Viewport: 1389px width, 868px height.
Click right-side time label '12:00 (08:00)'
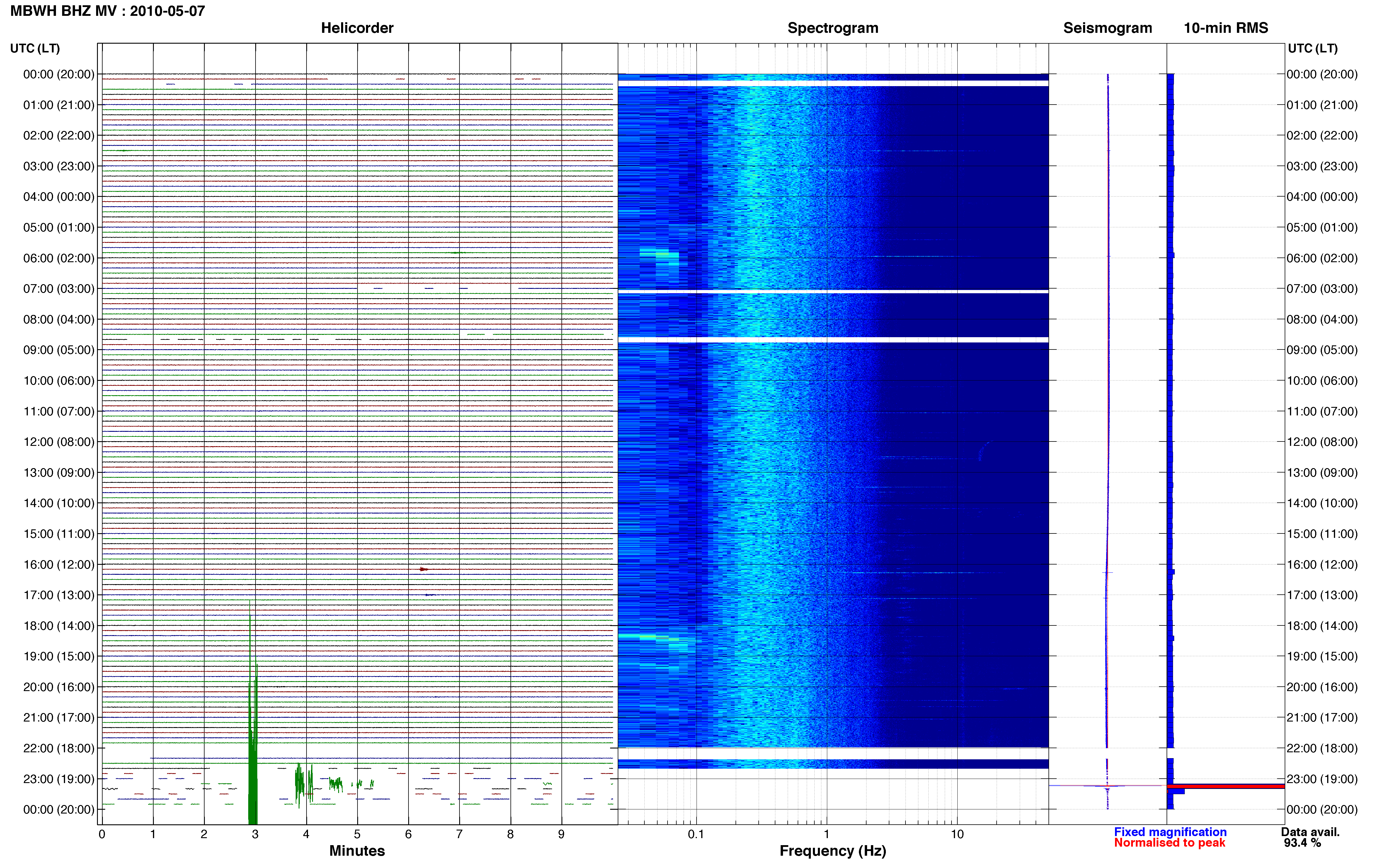click(x=1322, y=442)
